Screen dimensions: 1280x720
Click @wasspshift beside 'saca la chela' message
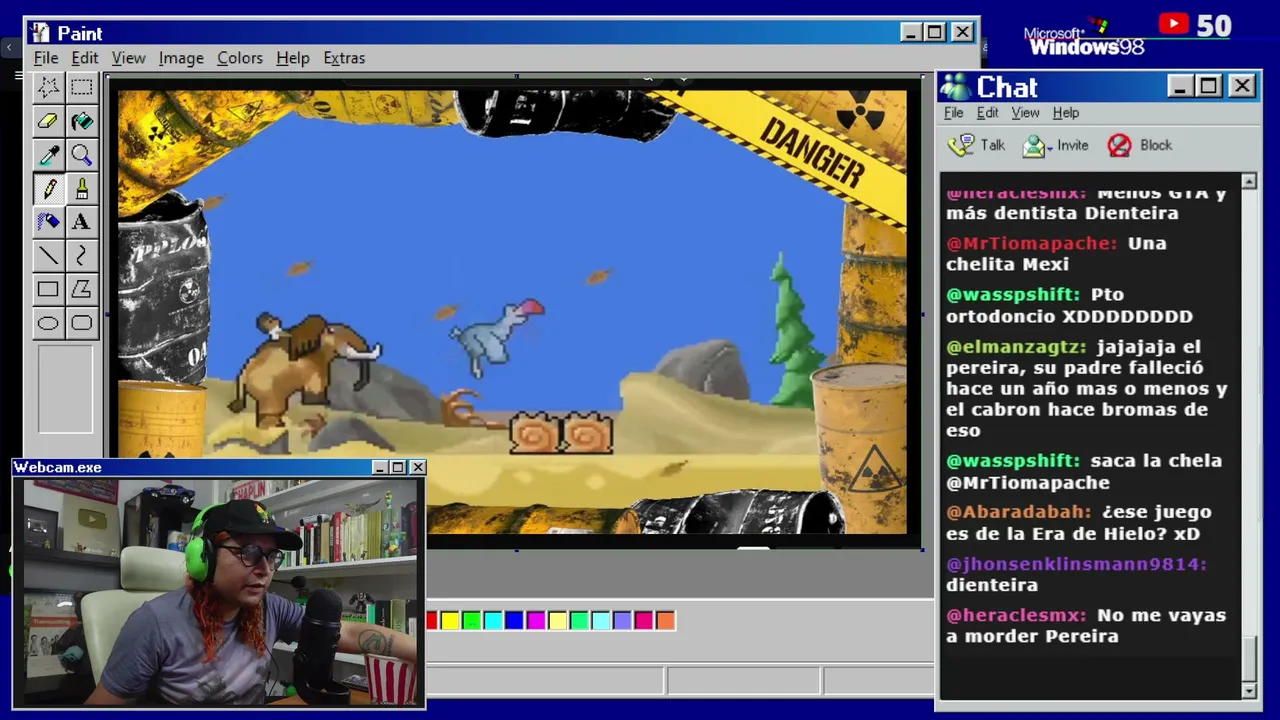tap(1013, 461)
